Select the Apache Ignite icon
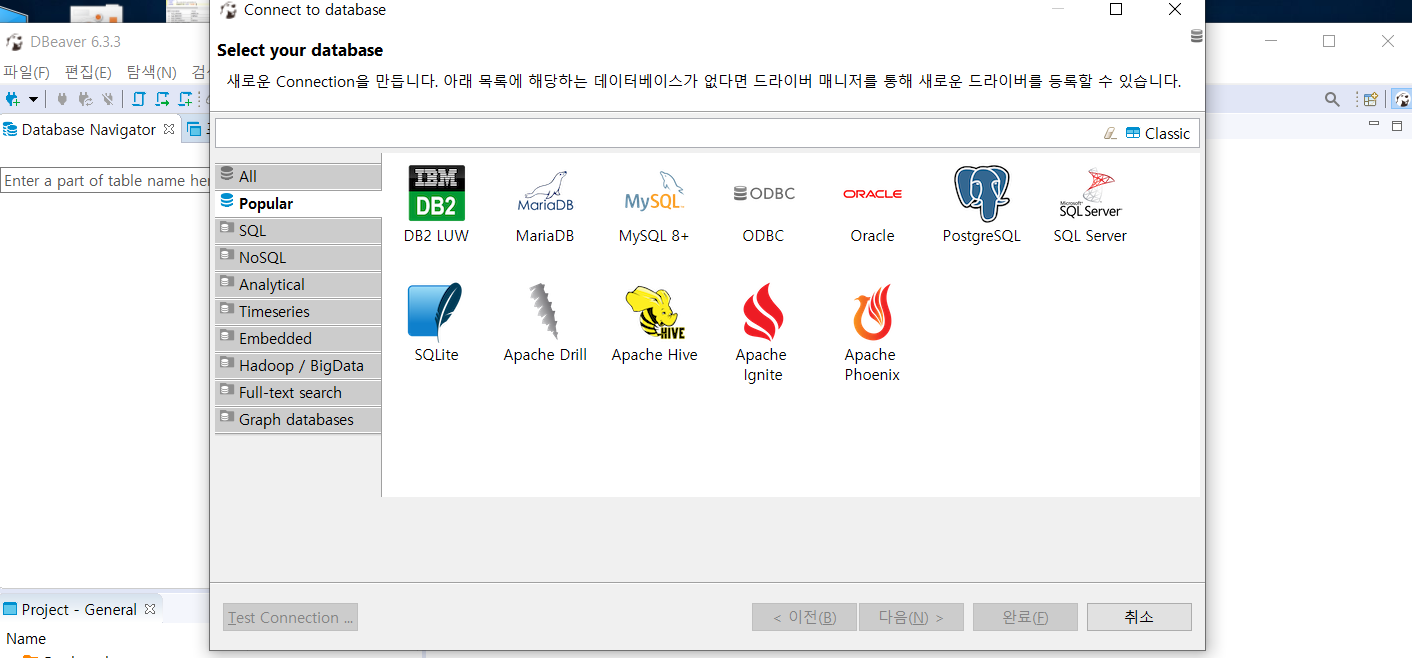The width and height of the screenshot is (1412, 658). click(x=763, y=312)
